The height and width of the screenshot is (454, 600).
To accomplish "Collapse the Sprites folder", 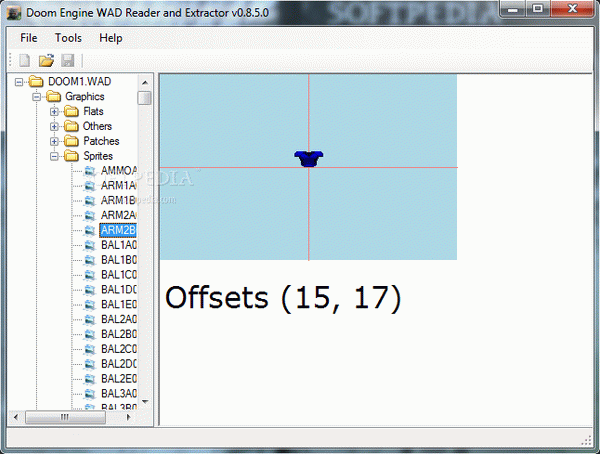I will [54, 156].
